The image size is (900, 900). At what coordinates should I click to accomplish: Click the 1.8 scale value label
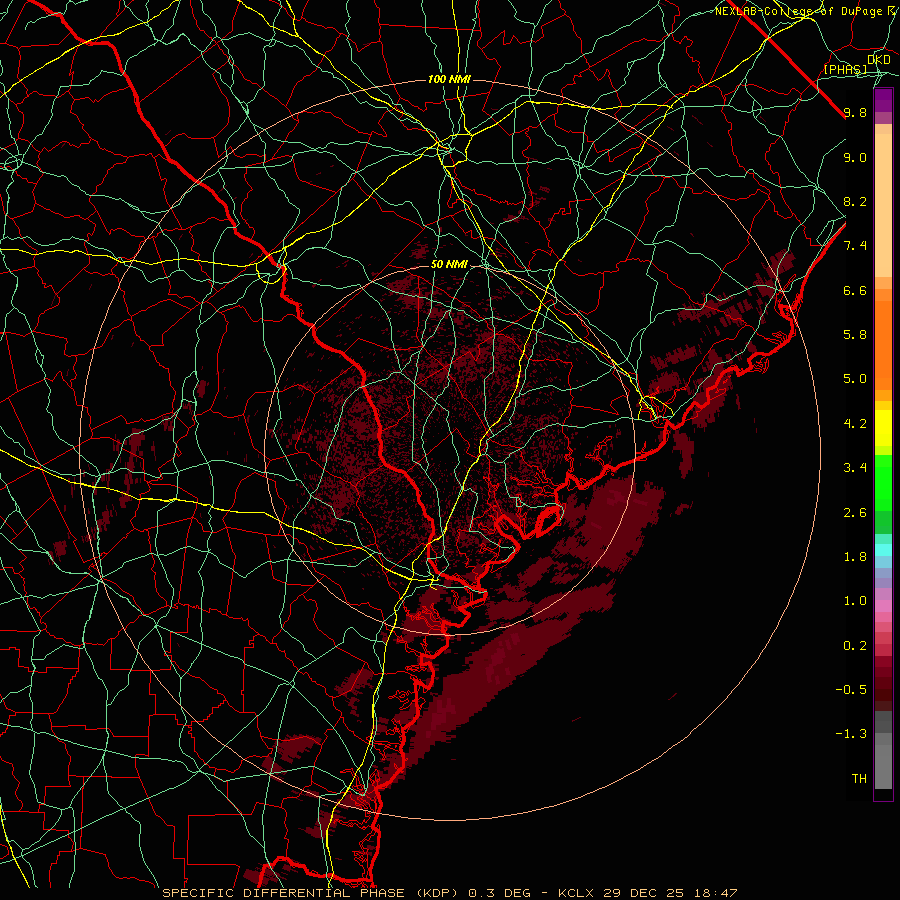click(855, 557)
